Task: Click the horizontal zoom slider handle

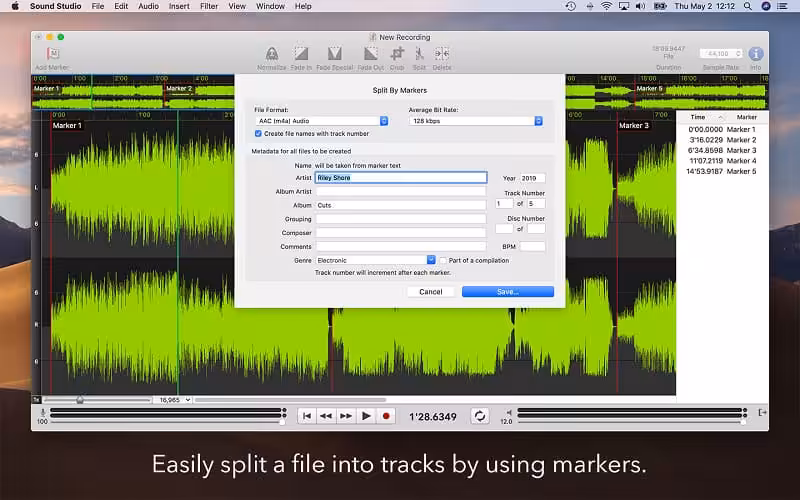Action: point(80,400)
